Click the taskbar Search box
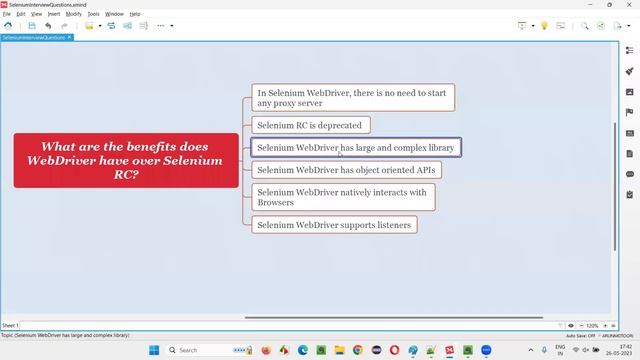 click(x=210, y=350)
